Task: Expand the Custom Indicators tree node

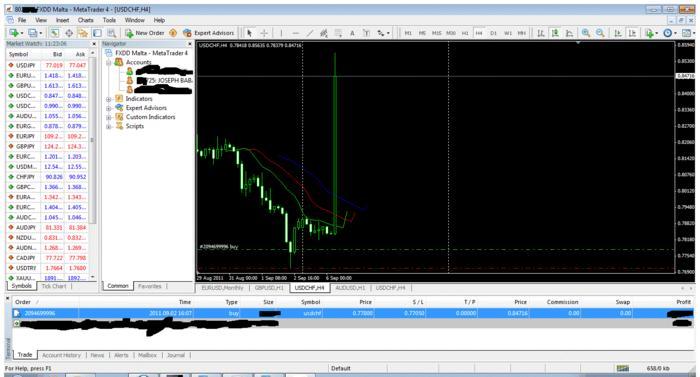Action: pyautogui.click(x=108, y=117)
